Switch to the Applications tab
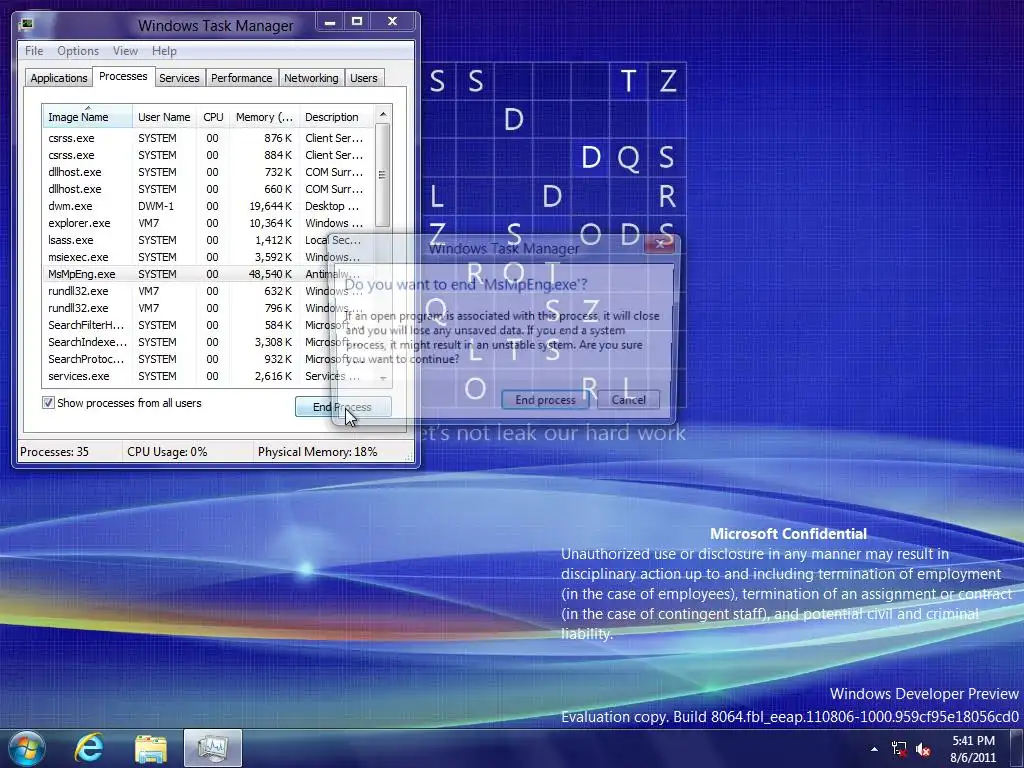This screenshot has width=1024, height=768. click(59, 78)
